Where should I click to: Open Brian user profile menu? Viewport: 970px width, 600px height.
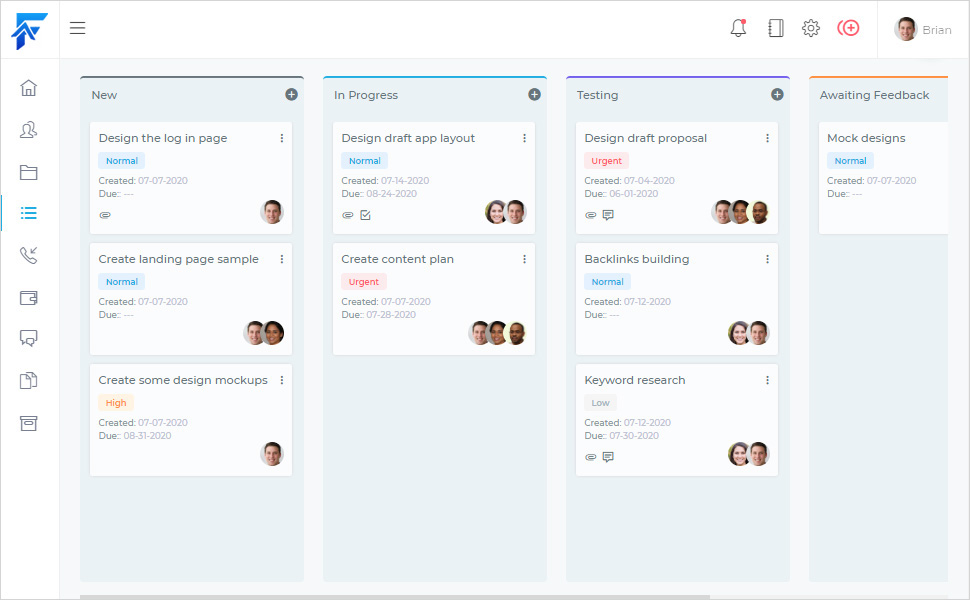[x=923, y=30]
